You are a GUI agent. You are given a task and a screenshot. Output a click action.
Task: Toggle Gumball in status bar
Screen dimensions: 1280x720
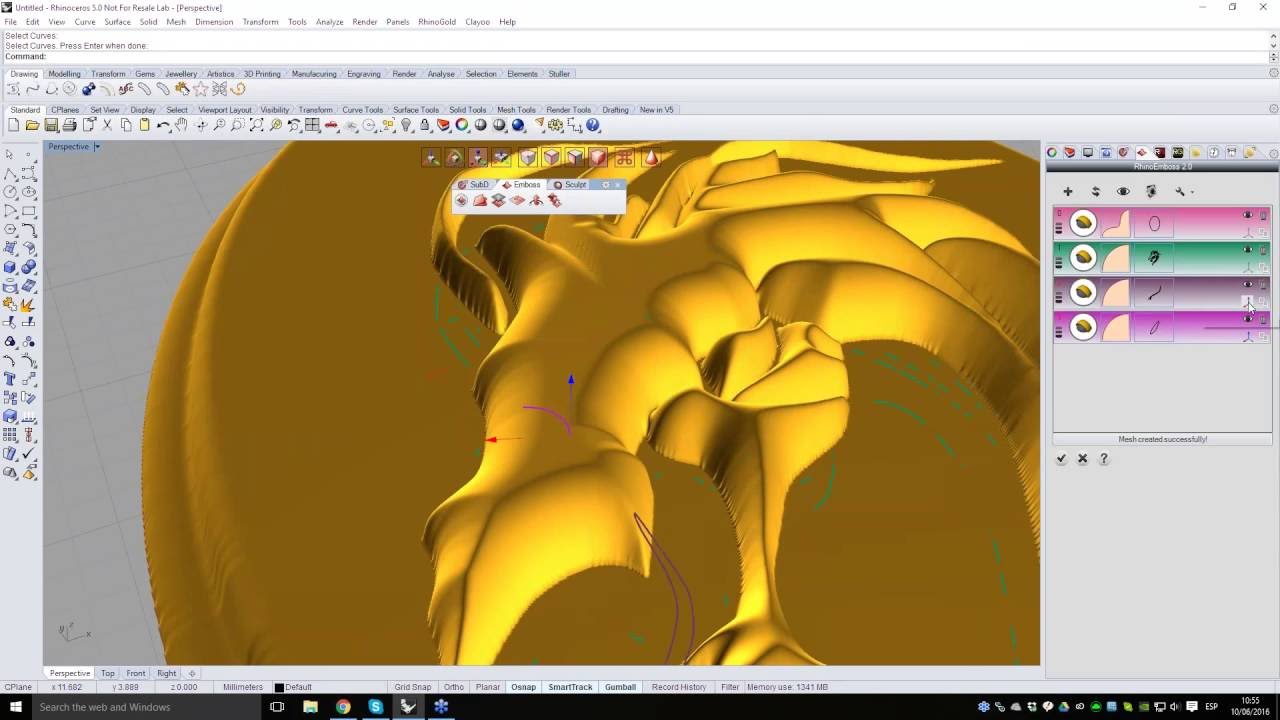pos(620,687)
